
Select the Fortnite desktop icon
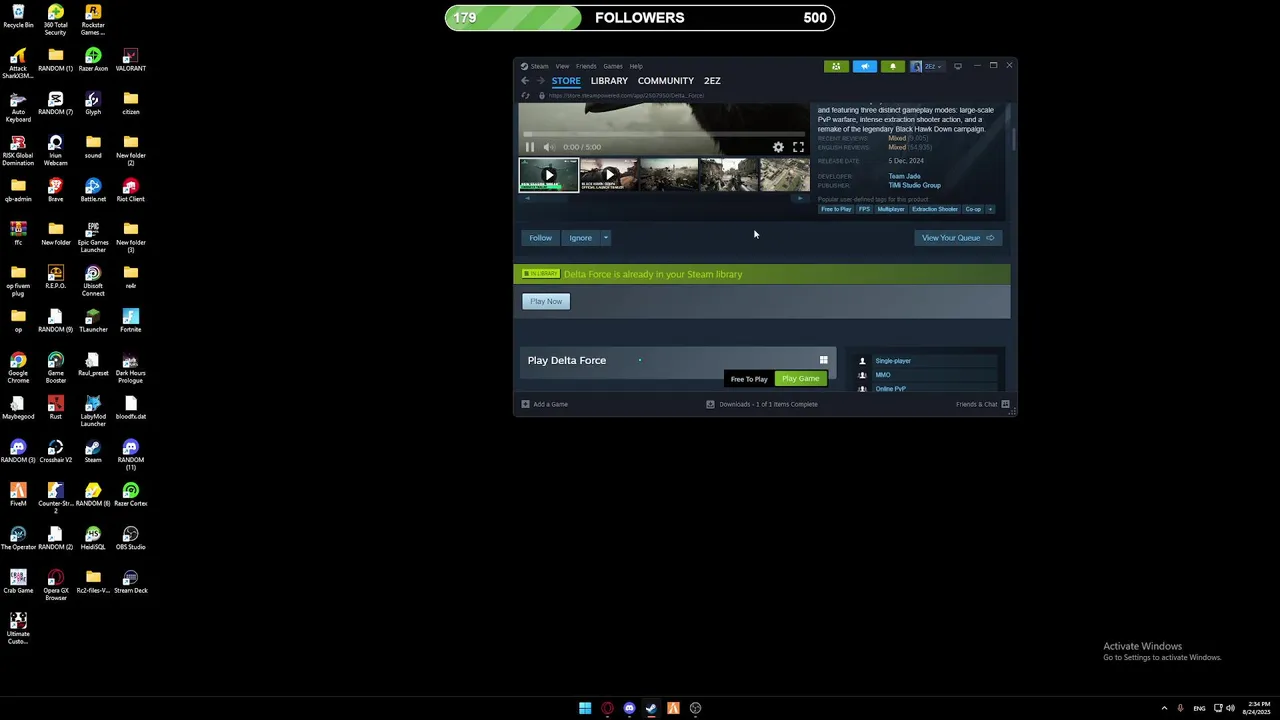(x=130, y=320)
